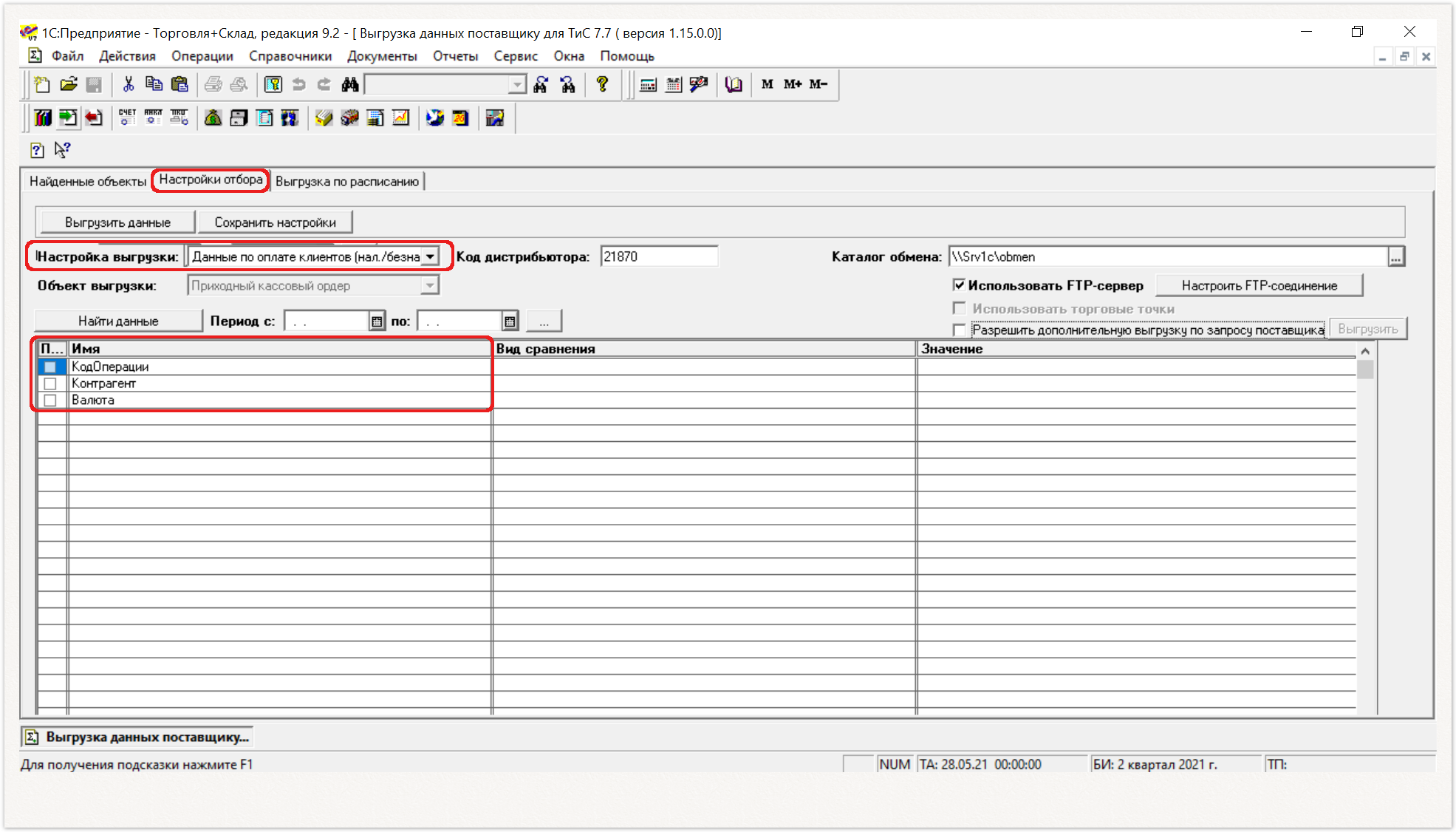This screenshot has height=832, width=1456.
Task: Check the Валюта row checkbox
Action: tap(50, 400)
